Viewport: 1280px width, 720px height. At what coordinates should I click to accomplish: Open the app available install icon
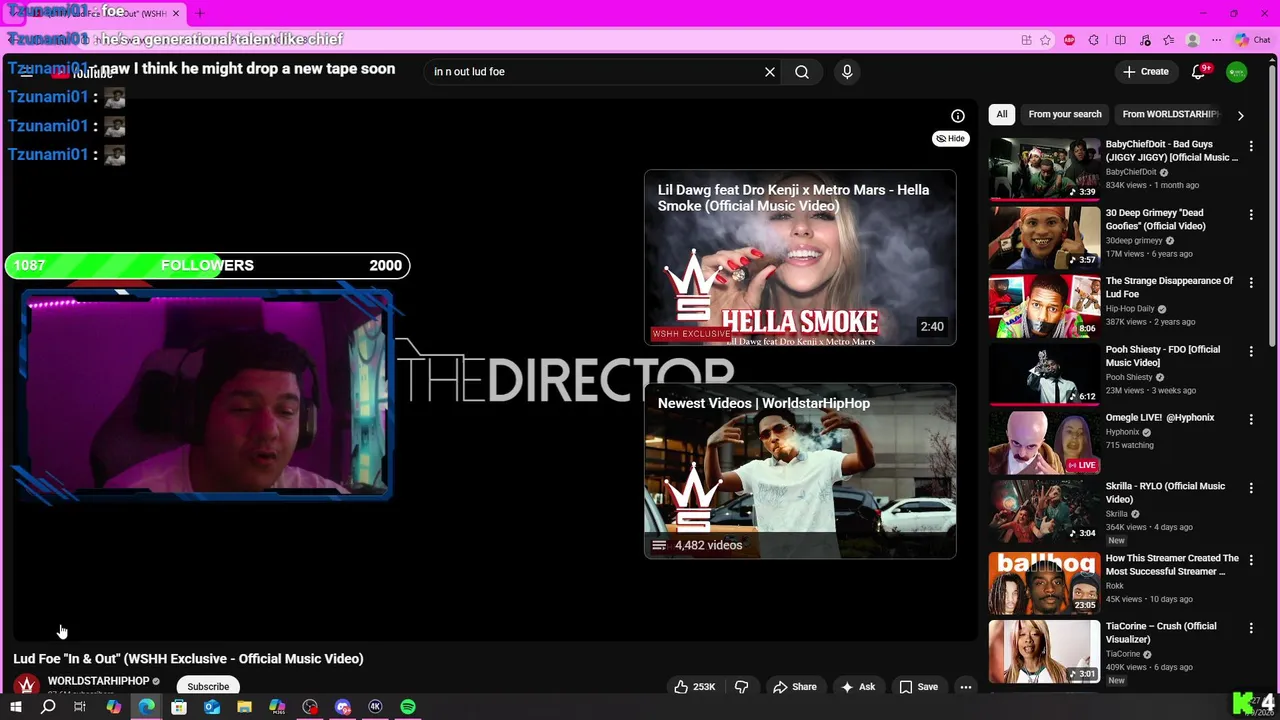[1026, 40]
